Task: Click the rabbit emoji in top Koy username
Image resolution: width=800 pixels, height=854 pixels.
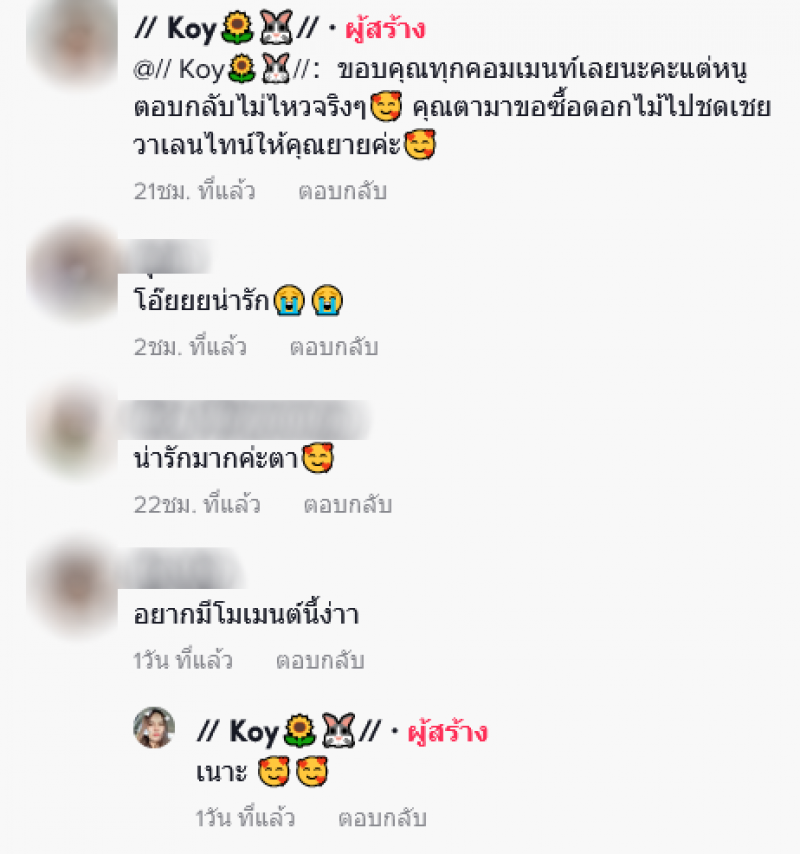Action: 276,28
